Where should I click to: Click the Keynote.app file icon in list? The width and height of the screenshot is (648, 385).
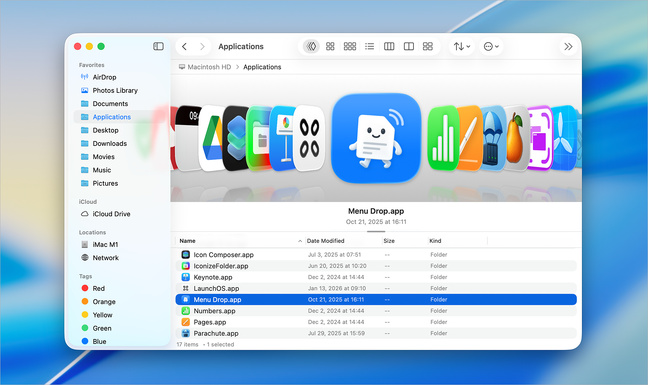[x=186, y=277]
